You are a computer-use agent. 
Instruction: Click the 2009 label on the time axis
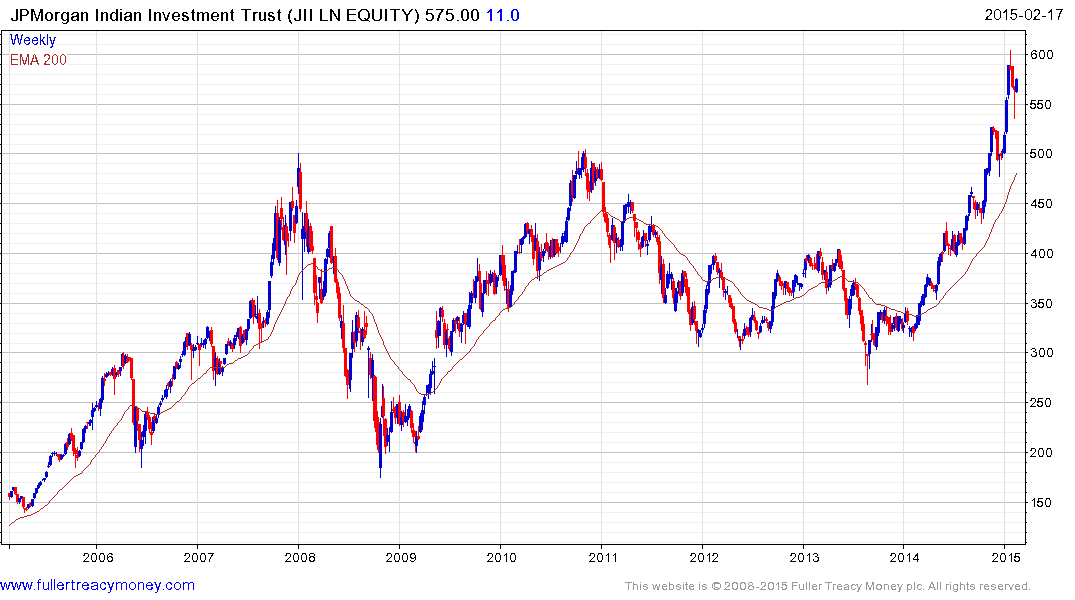pos(400,557)
